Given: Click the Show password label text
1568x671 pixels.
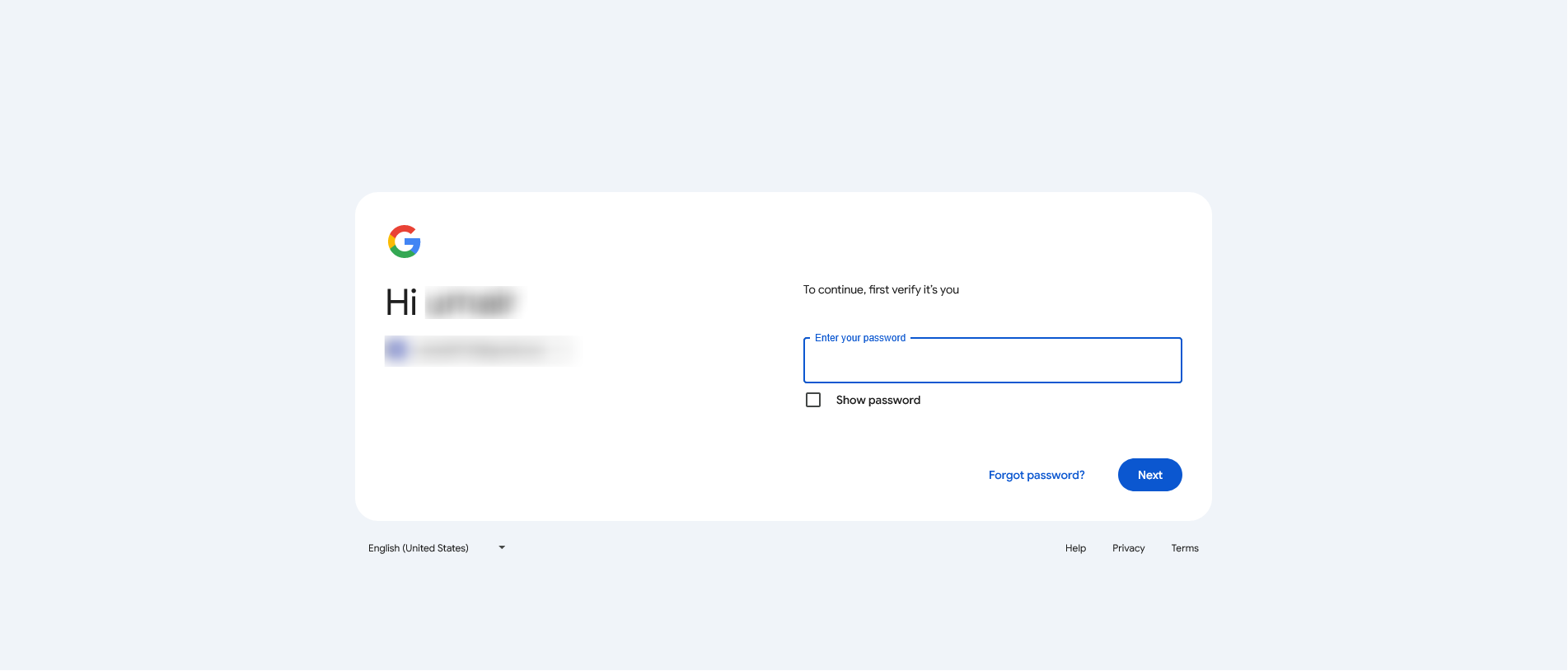Looking at the screenshot, I should pos(878,400).
